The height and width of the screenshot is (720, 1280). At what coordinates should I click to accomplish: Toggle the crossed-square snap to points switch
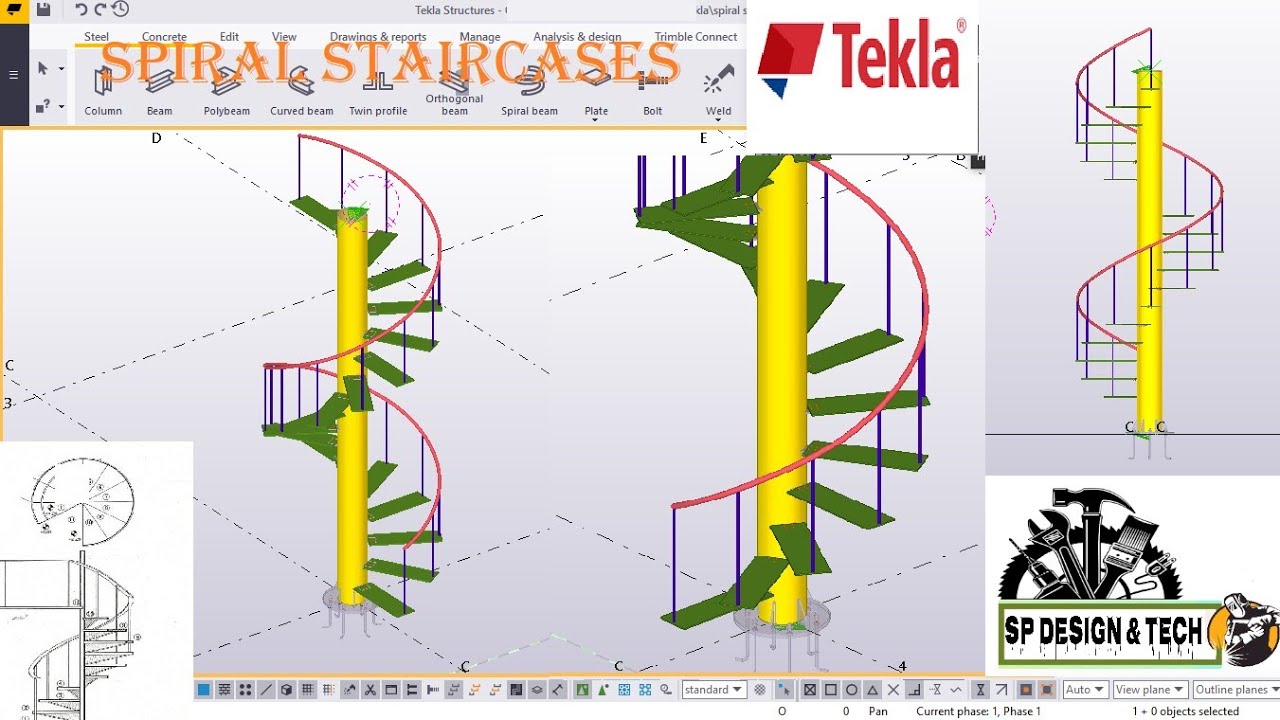click(x=810, y=690)
